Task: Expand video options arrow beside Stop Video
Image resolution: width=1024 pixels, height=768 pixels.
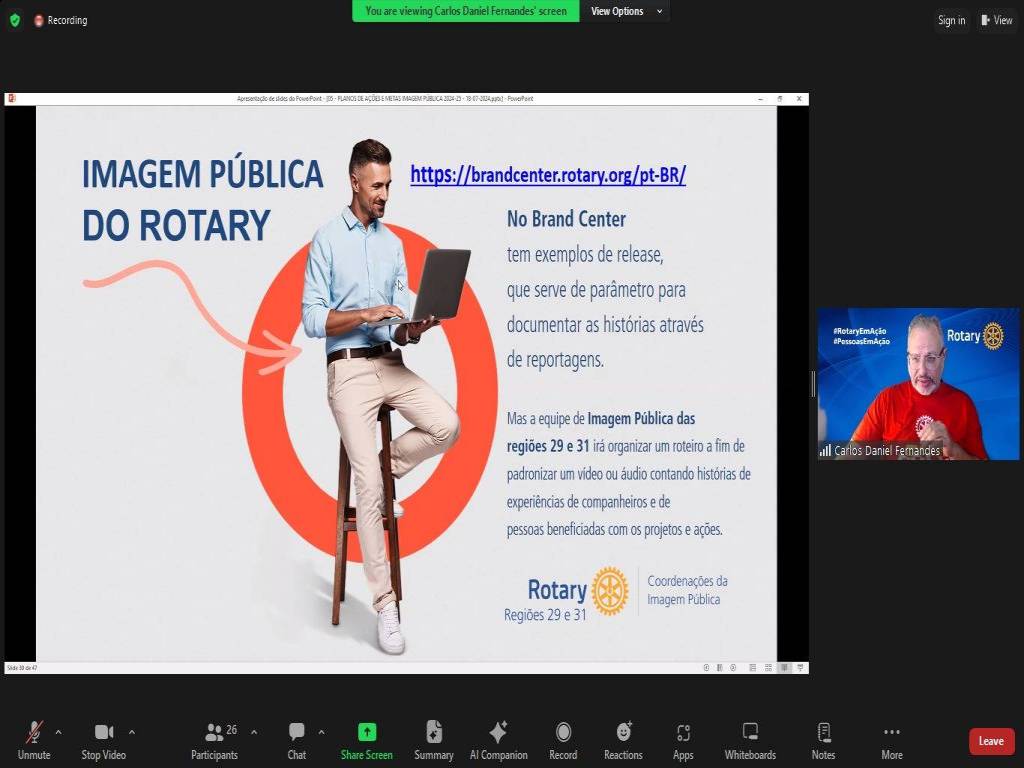Action: pos(132,732)
